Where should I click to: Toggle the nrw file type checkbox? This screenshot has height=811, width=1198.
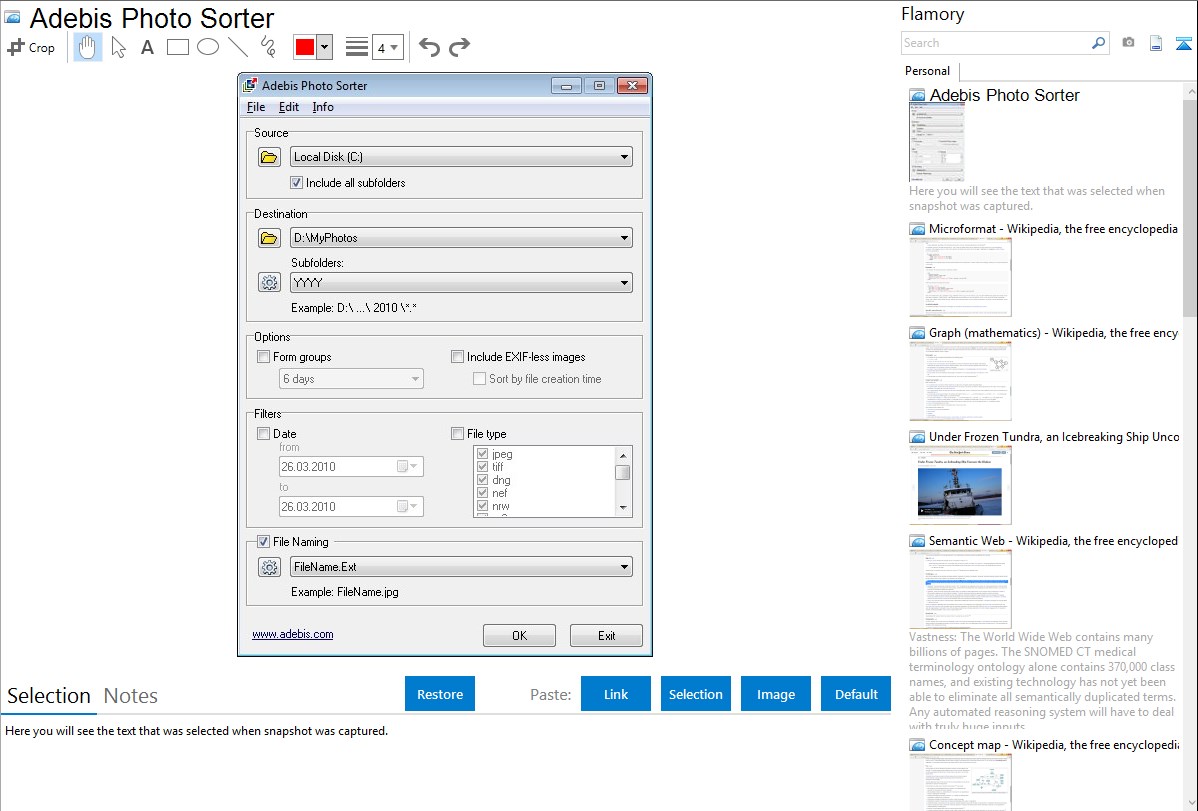tap(482, 506)
